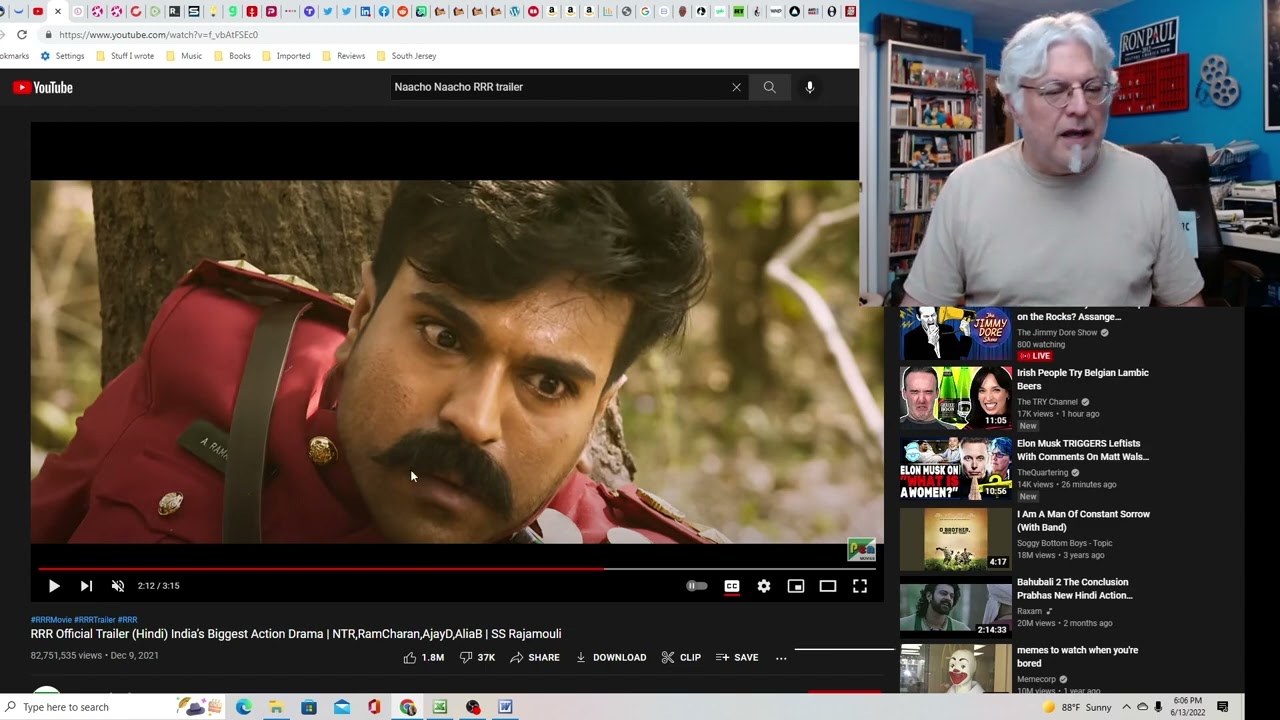
Task: Open the taskbar notification center icon
Action: [x=1223, y=707]
